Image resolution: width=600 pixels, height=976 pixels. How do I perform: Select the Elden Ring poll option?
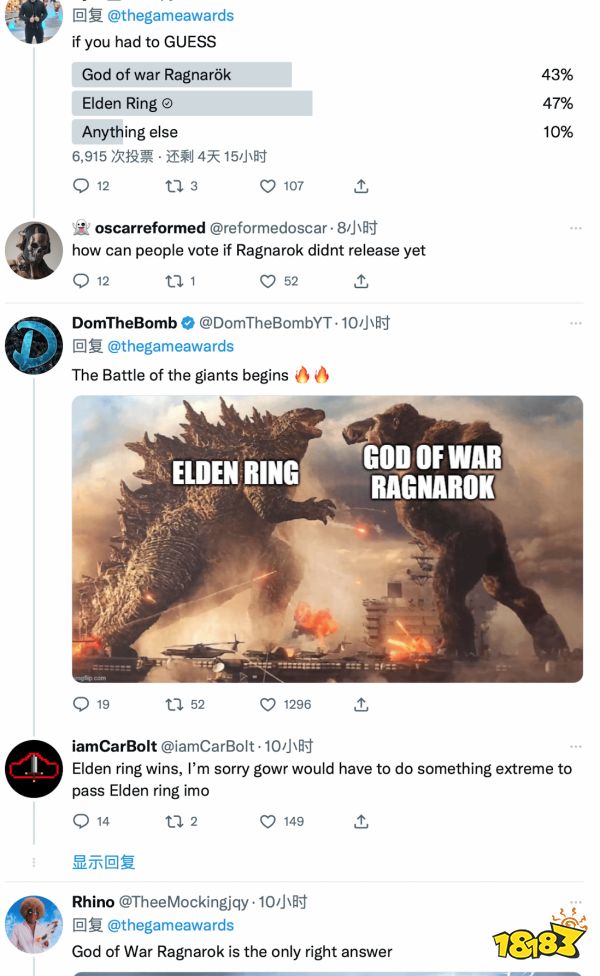[192, 103]
